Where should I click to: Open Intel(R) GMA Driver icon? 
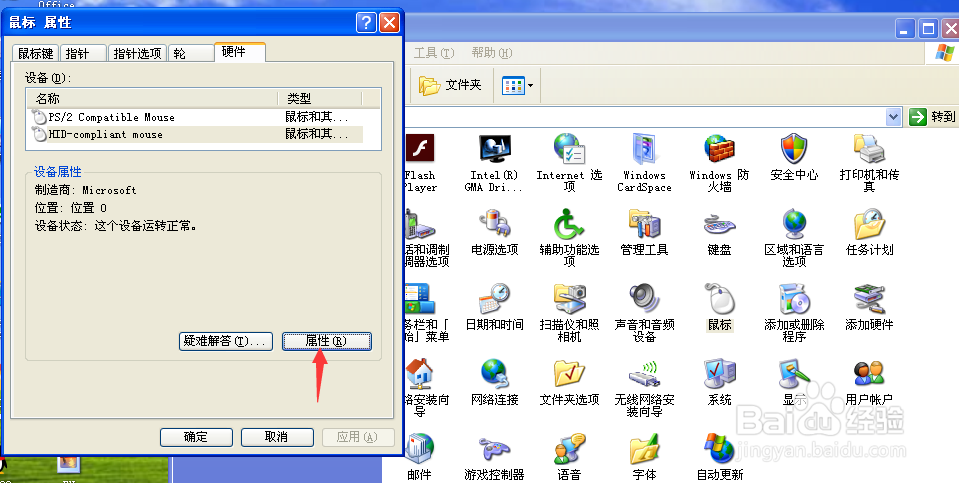494,149
